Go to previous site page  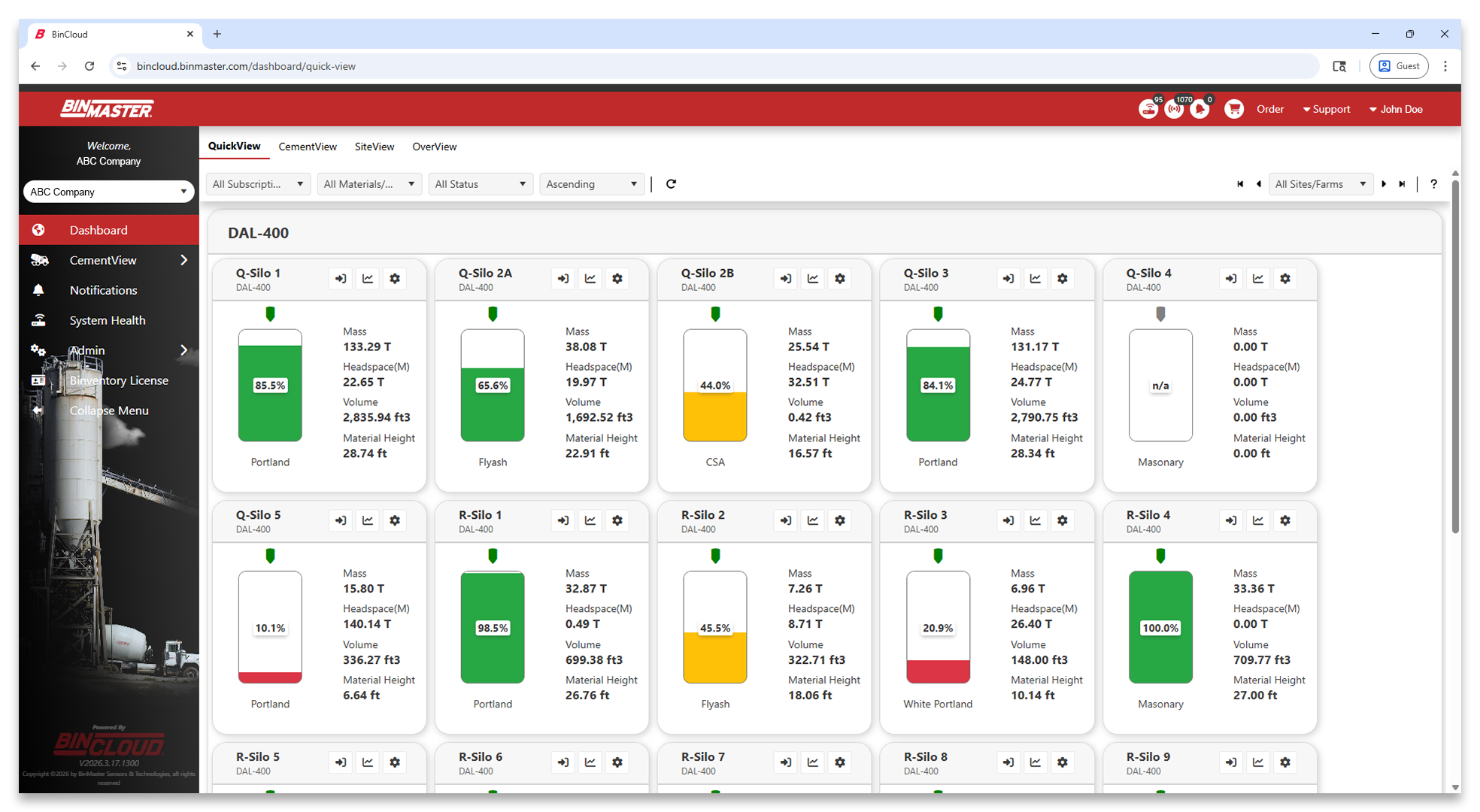pos(1258,184)
